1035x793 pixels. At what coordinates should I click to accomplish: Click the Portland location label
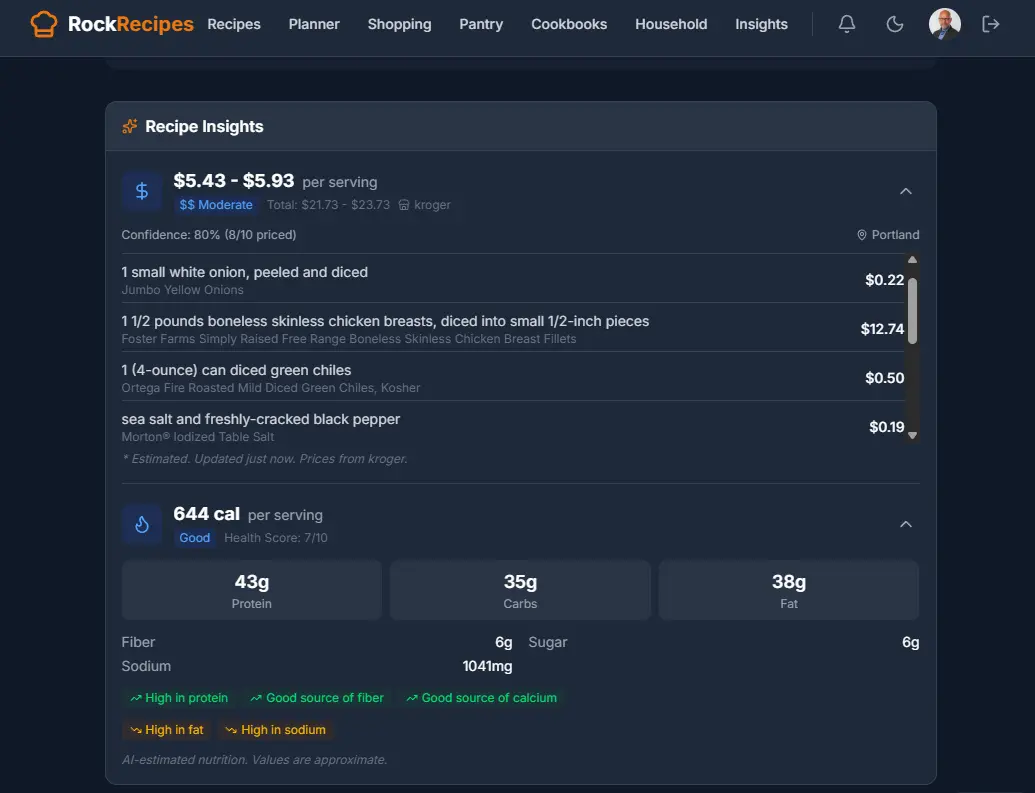895,235
